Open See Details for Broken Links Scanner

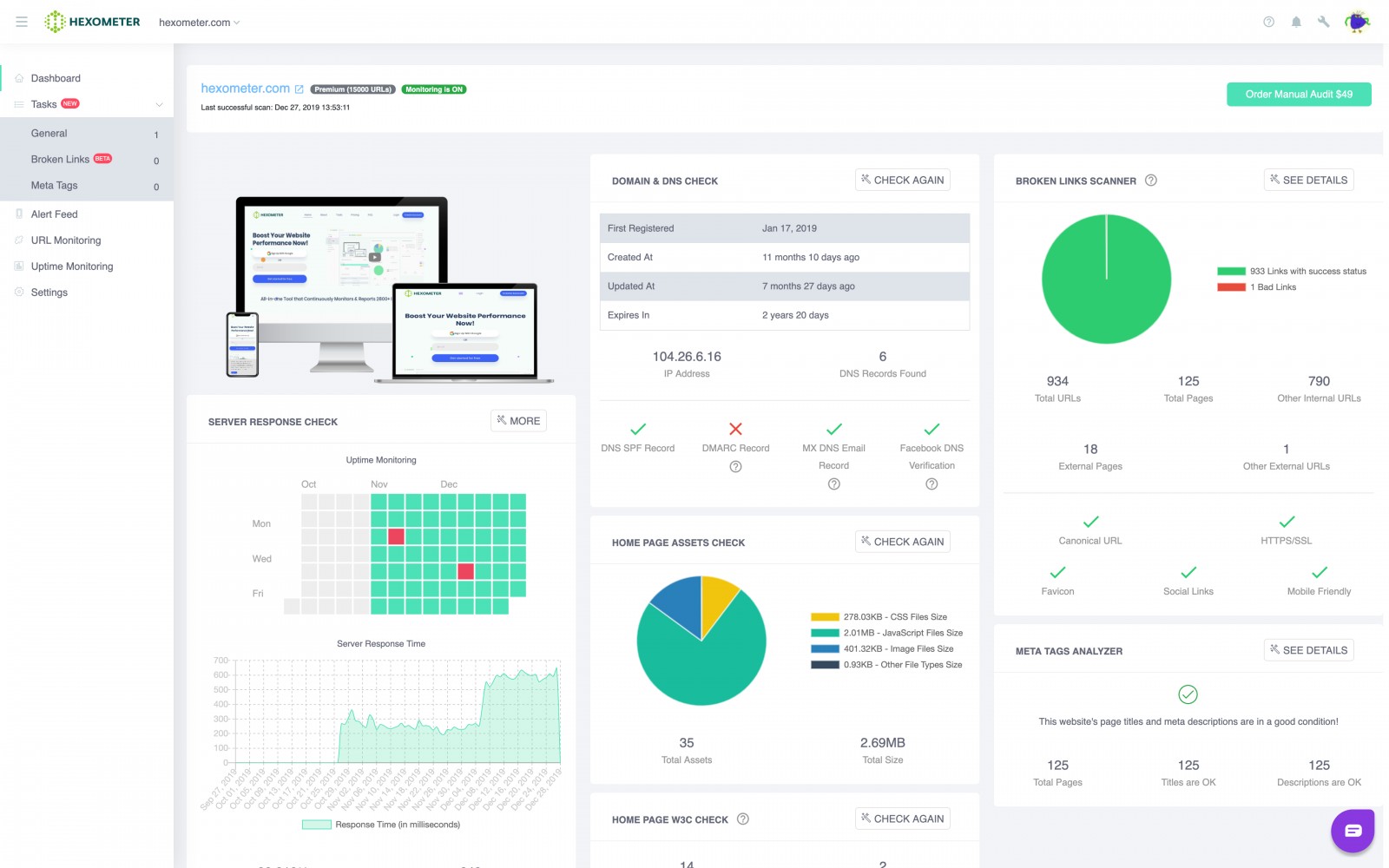click(x=1308, y=180)
